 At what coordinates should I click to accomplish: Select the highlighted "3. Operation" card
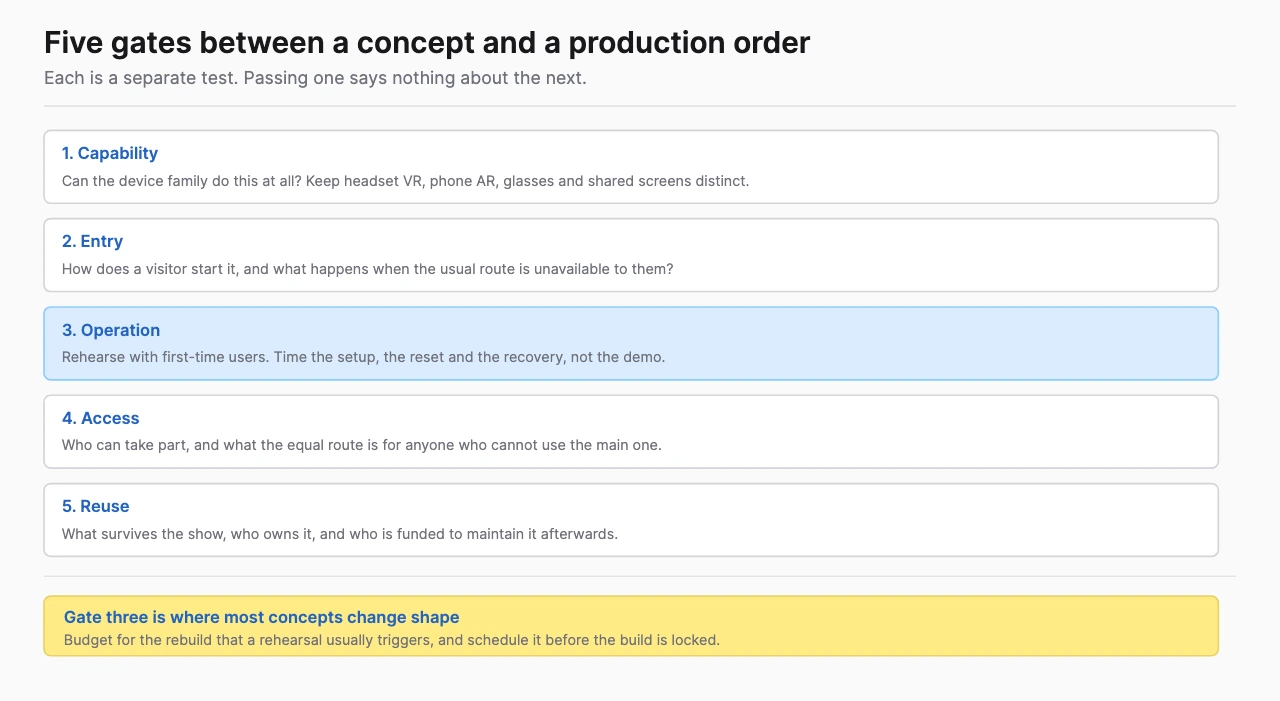click(631, 343)
